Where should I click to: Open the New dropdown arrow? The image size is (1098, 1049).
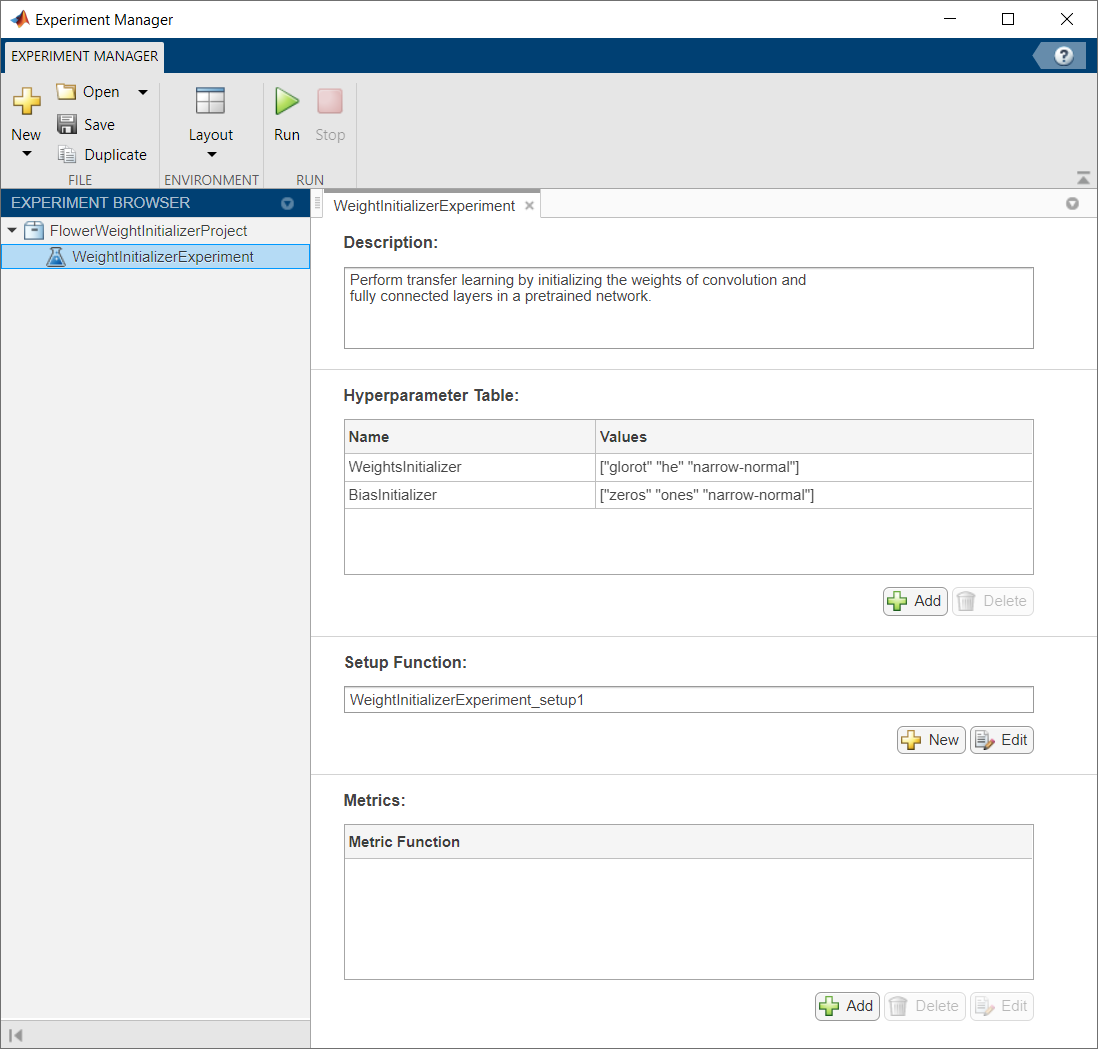[x=27, y=154]
